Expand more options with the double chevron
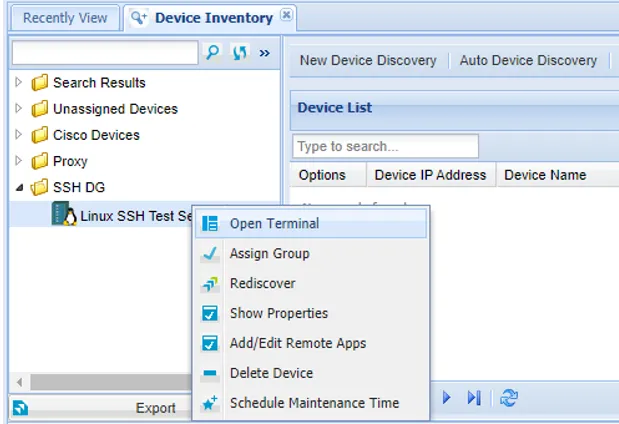 264,53
